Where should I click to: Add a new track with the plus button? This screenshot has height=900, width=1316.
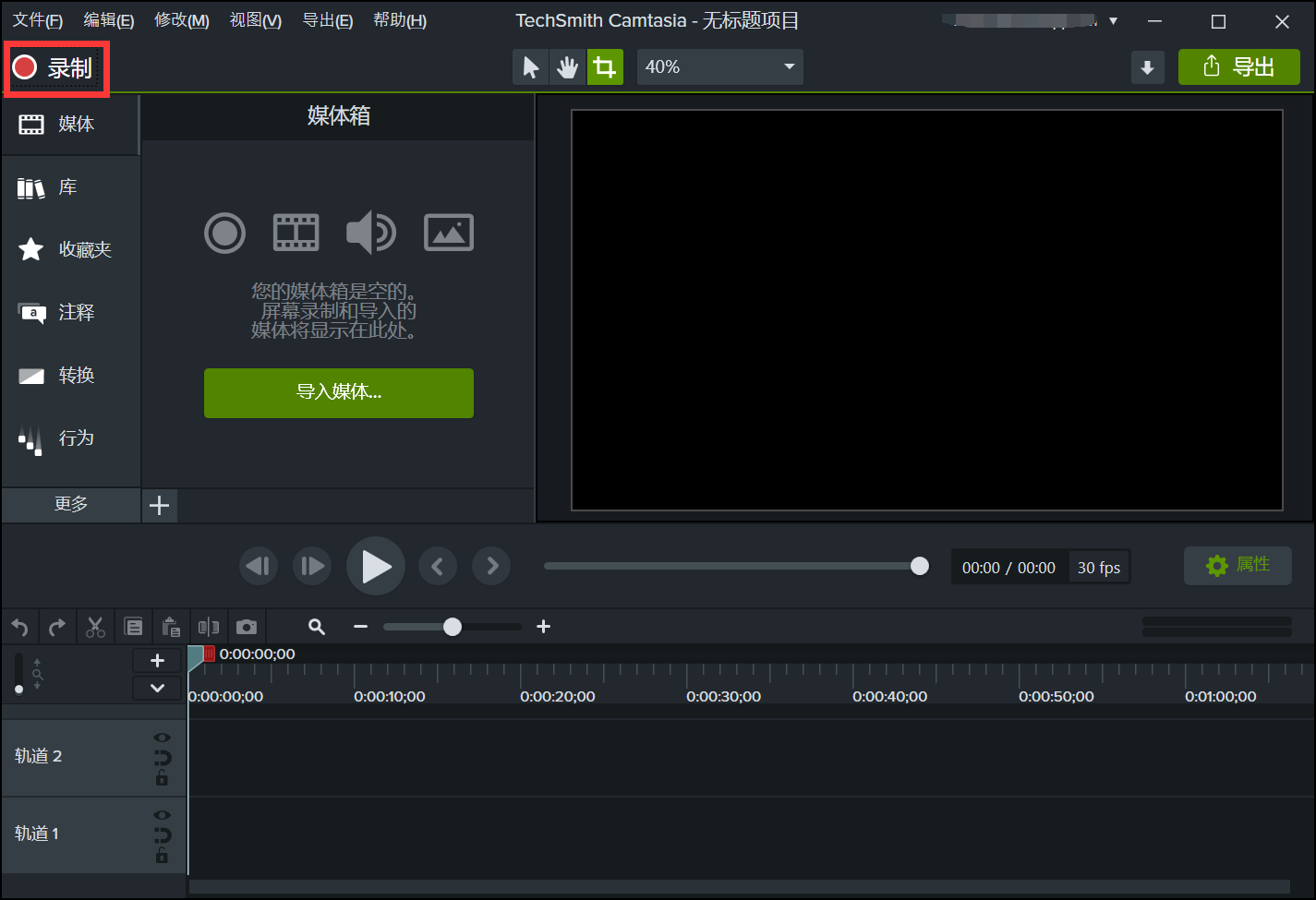pyautogui.click(x=157, y=660)
